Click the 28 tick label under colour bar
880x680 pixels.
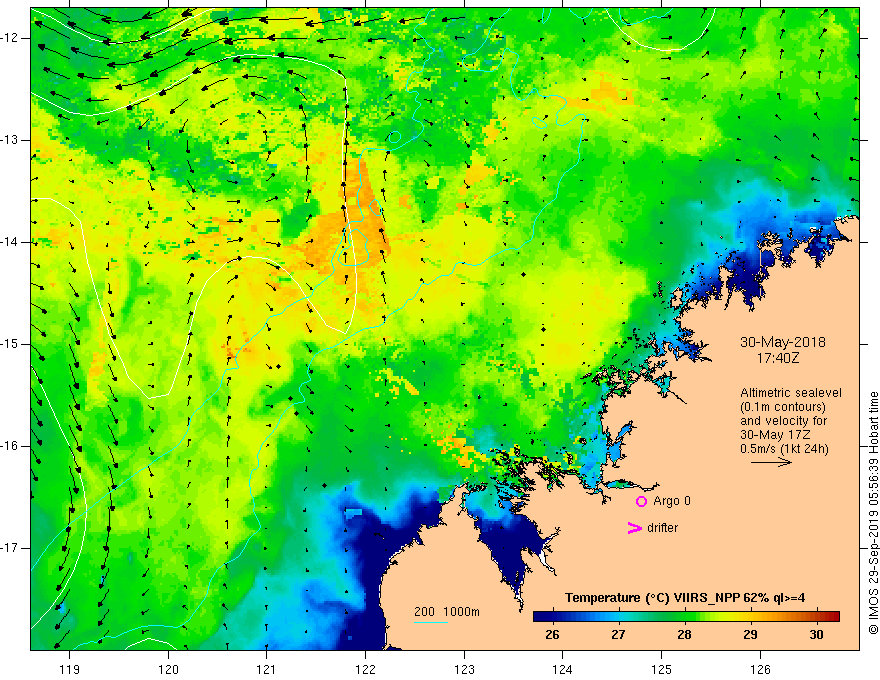pyautogui.click(x=684, y=635)
